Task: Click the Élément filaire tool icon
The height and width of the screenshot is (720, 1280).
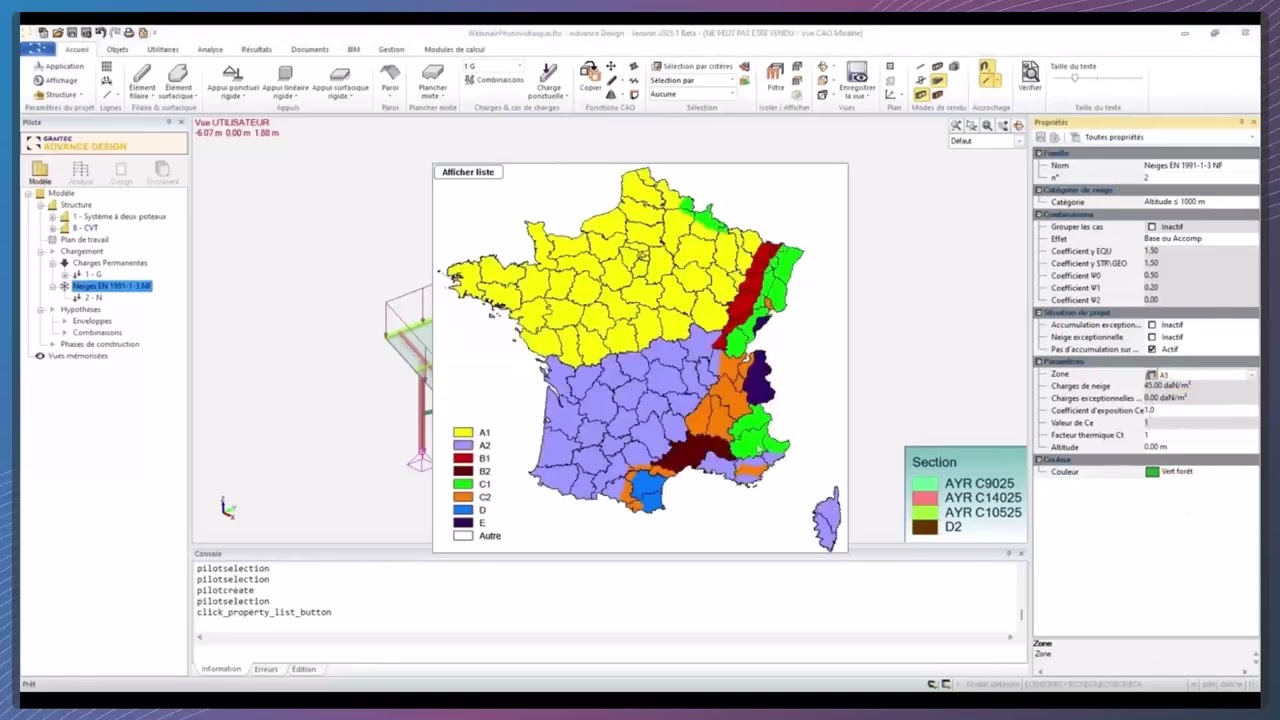Action: (x=142, y=73)
